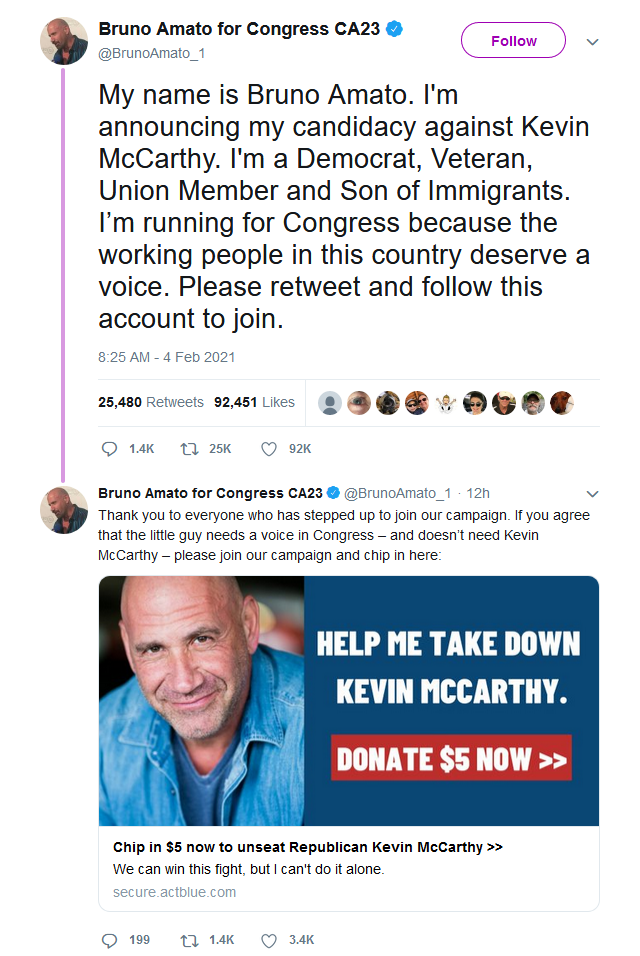Click verified badge in the second tweet
The height and width of the screenshot is (956, 640).
point(333,493)
